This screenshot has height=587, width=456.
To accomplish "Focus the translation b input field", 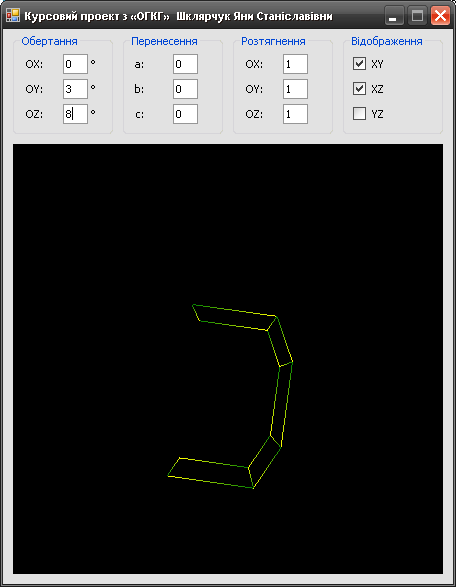I will click(185, 89).
